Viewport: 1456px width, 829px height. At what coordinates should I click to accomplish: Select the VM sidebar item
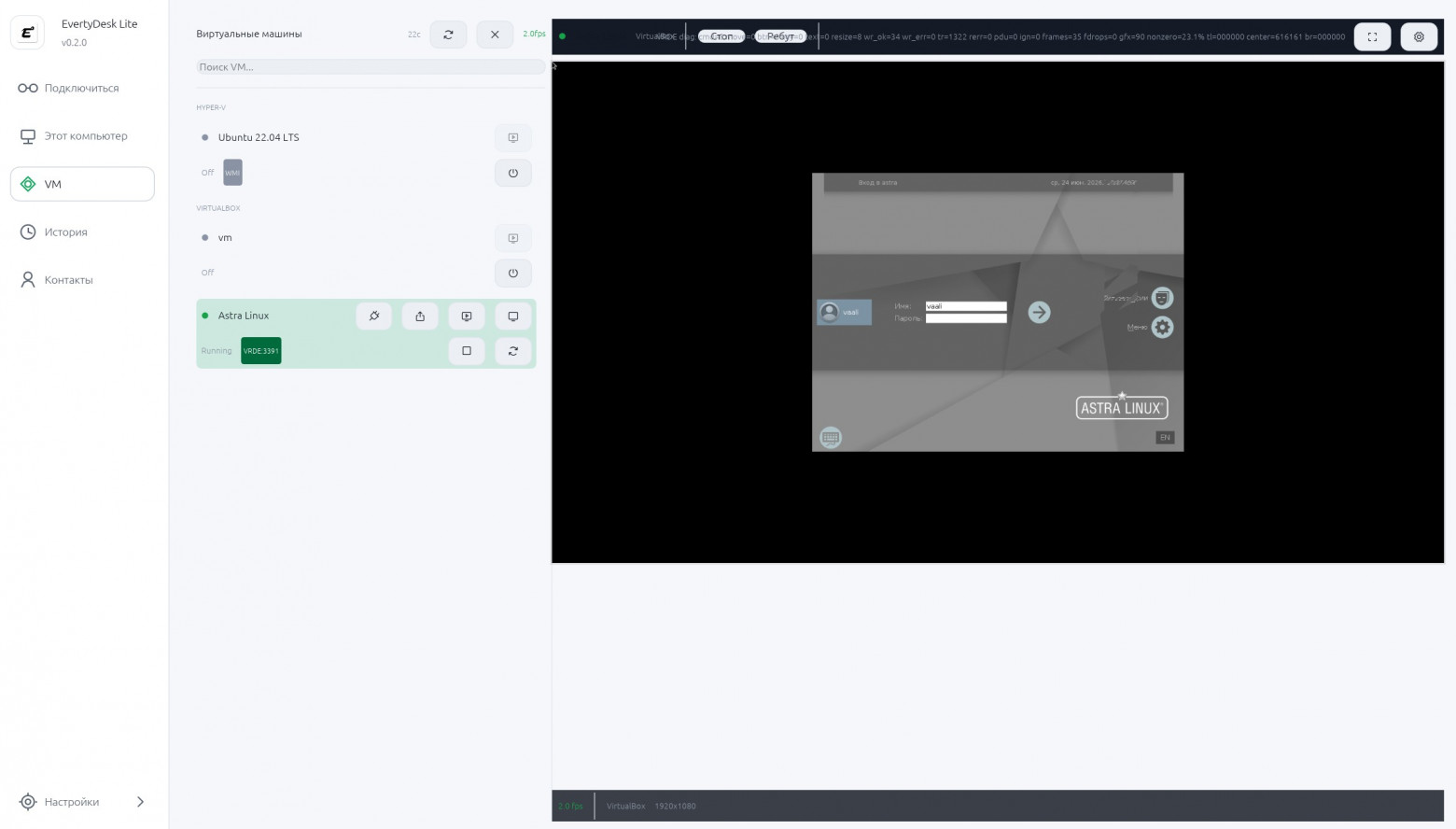[x=82, y=184]
